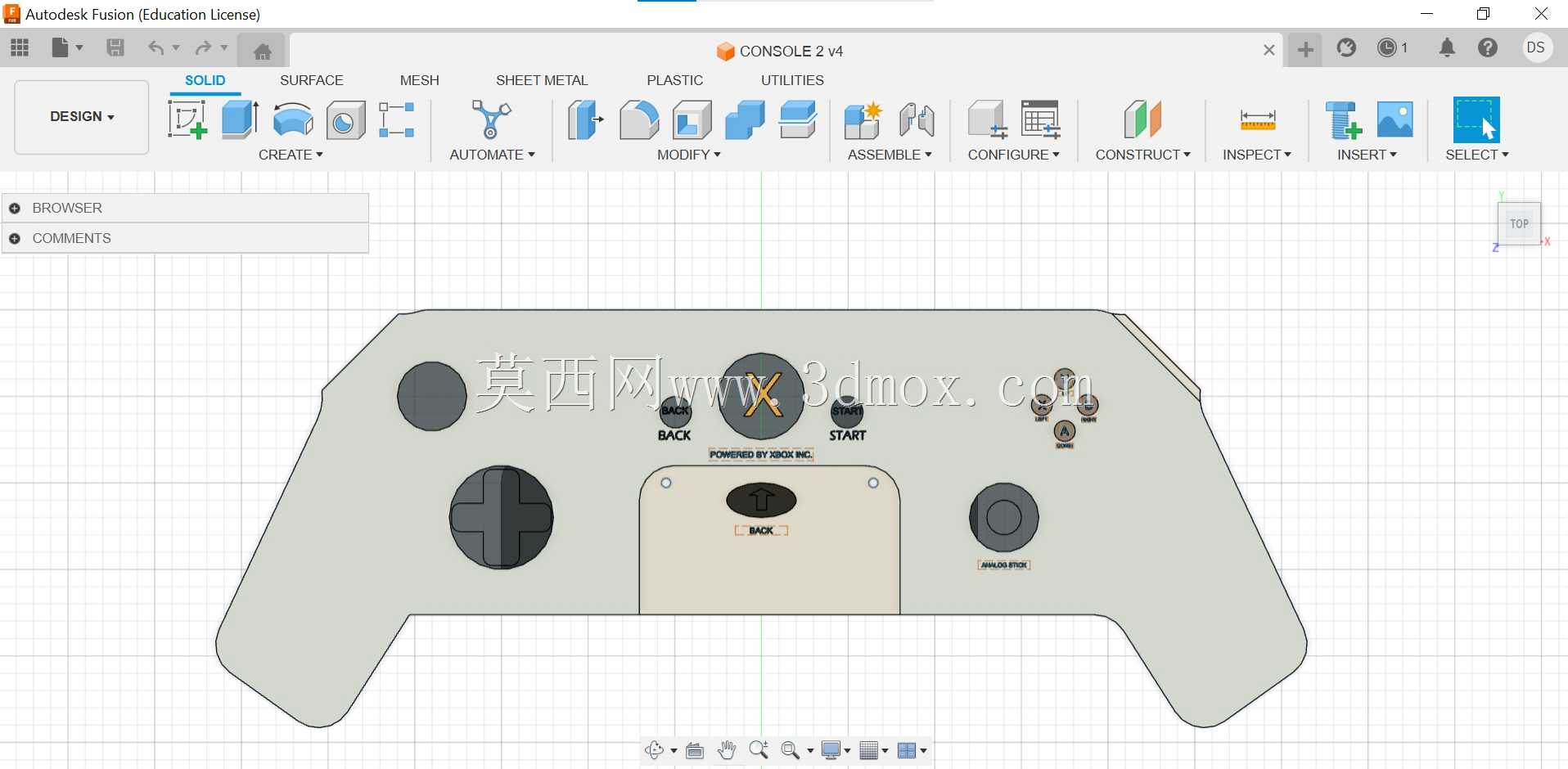Open the INSERT dropdown menu

pos(1367,155)
